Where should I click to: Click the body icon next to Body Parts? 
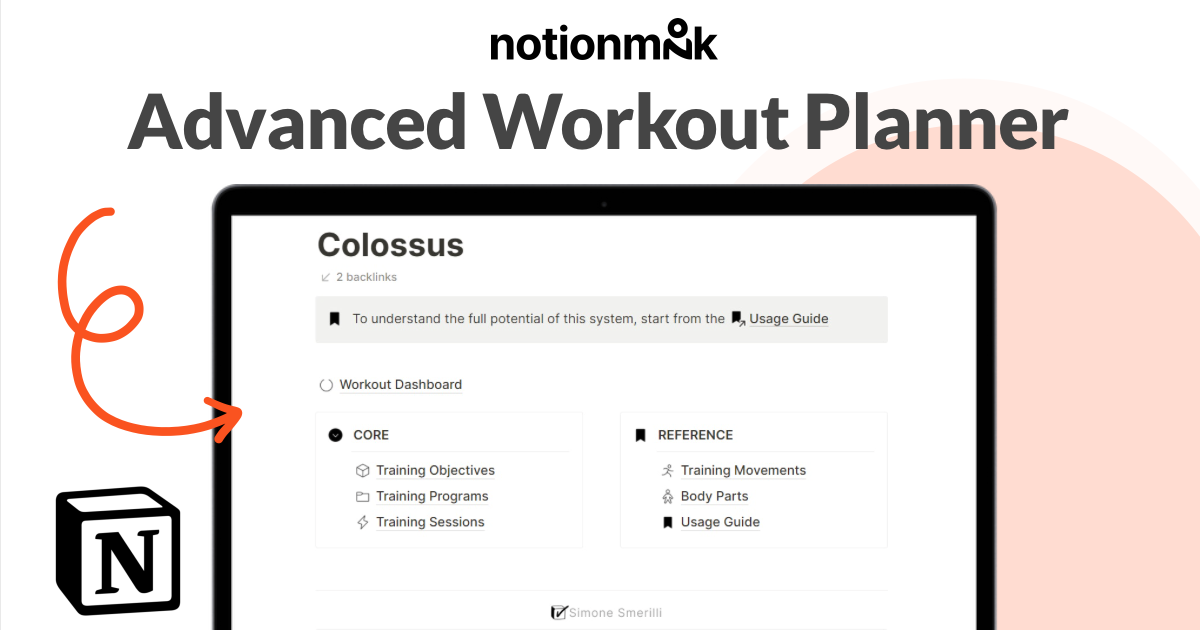click(x=667, y=496)
